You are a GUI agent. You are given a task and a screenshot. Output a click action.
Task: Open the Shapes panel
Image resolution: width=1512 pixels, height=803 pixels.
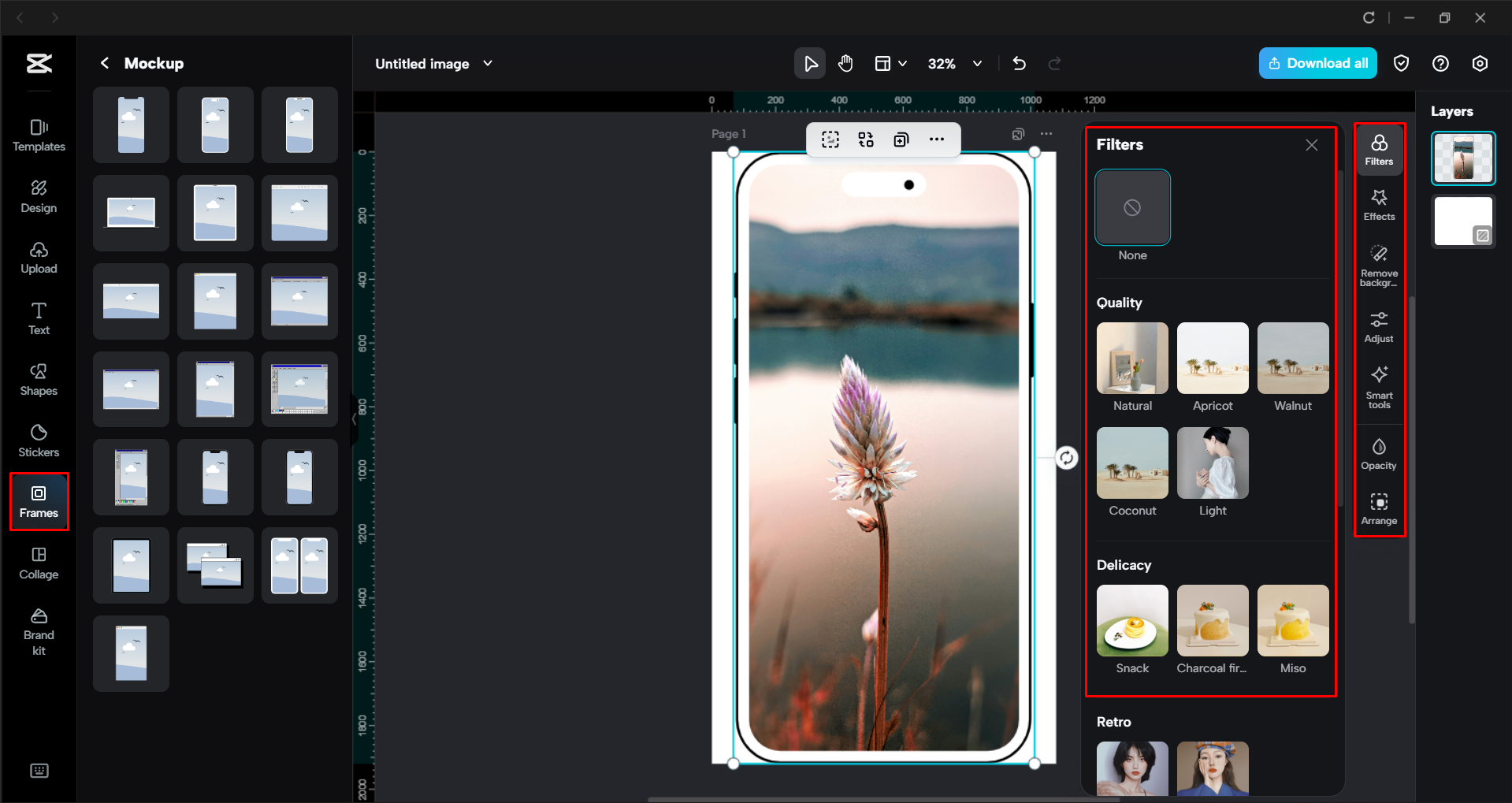point(38,379)
